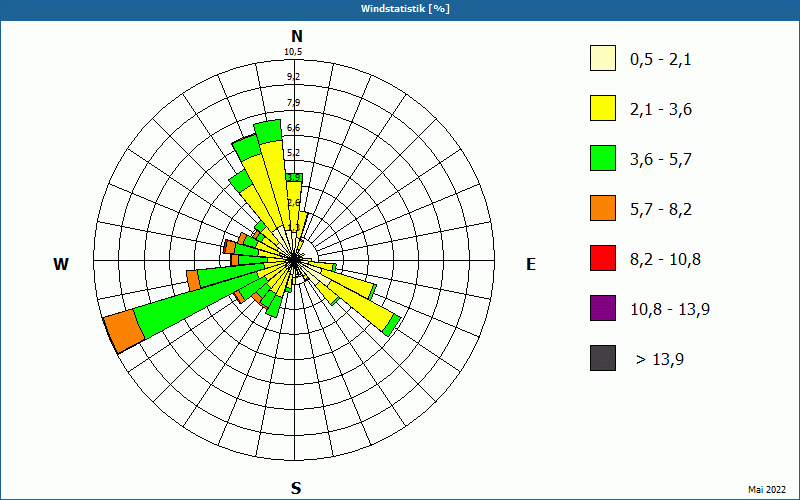
Task: Click the Windstatistik [%] title bar
Action: click(400, 9)
